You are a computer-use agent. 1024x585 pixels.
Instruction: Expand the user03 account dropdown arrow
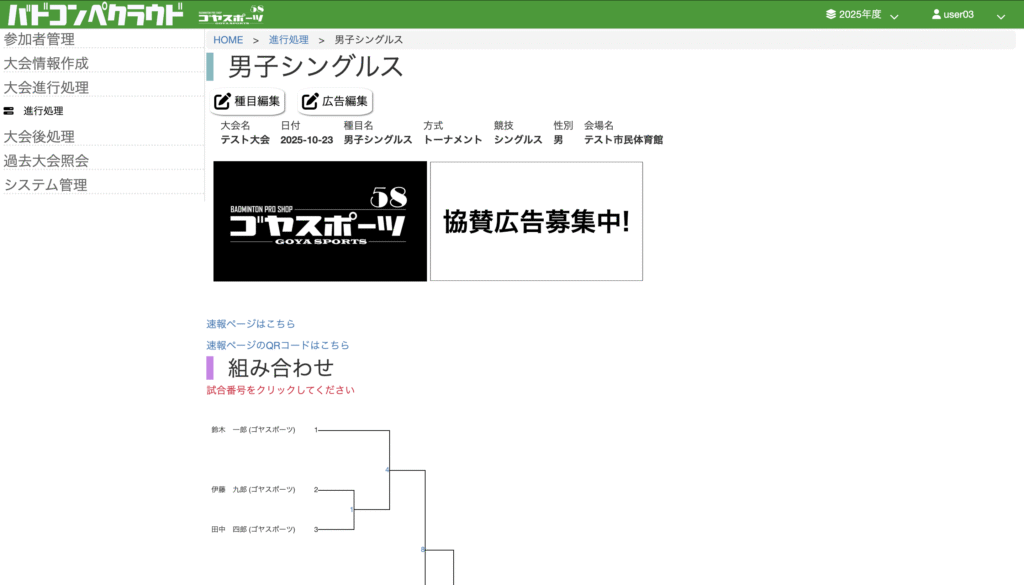[x=1000, y=16]
